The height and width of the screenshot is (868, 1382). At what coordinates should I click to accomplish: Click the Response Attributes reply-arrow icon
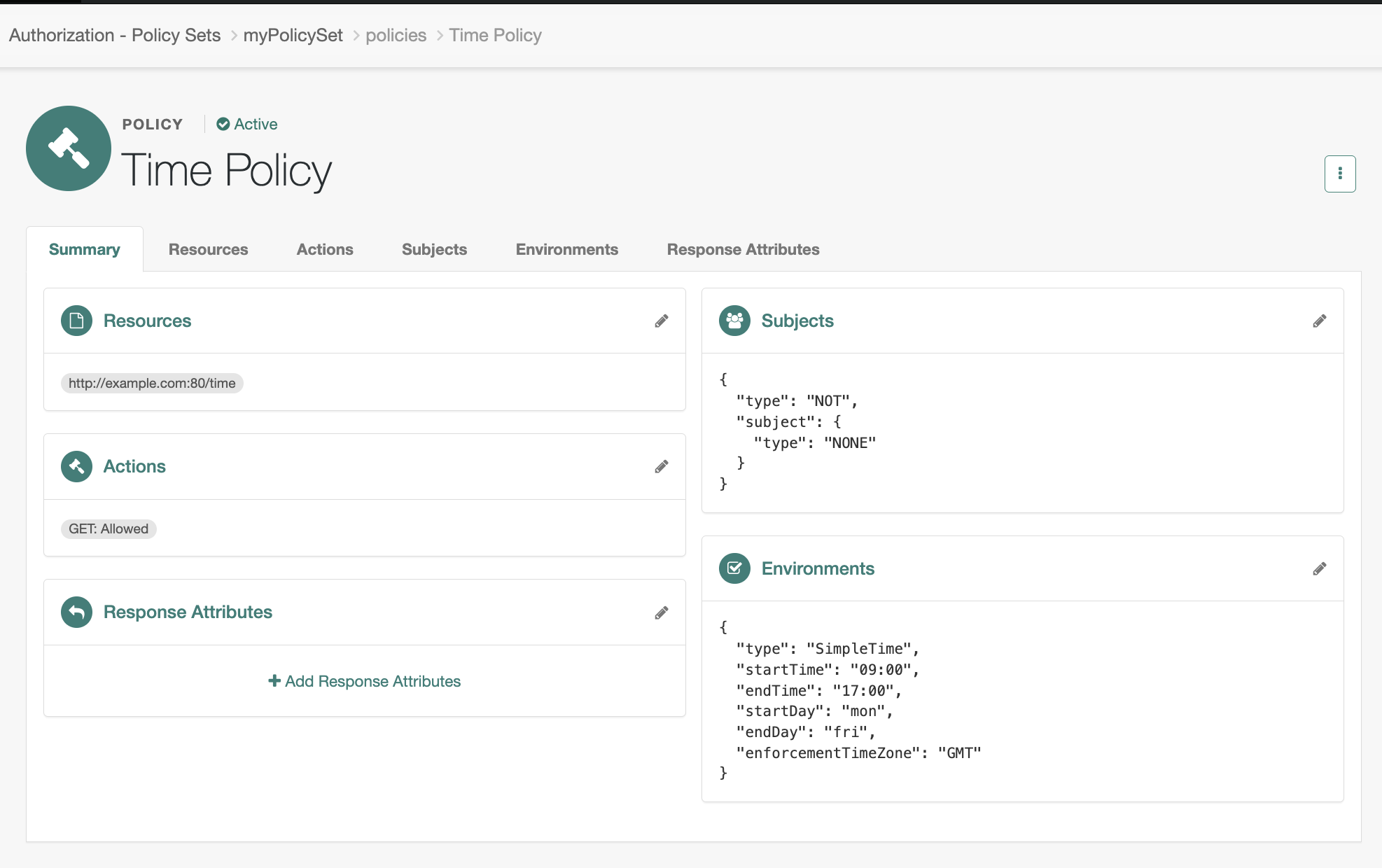tap(76, 612)
